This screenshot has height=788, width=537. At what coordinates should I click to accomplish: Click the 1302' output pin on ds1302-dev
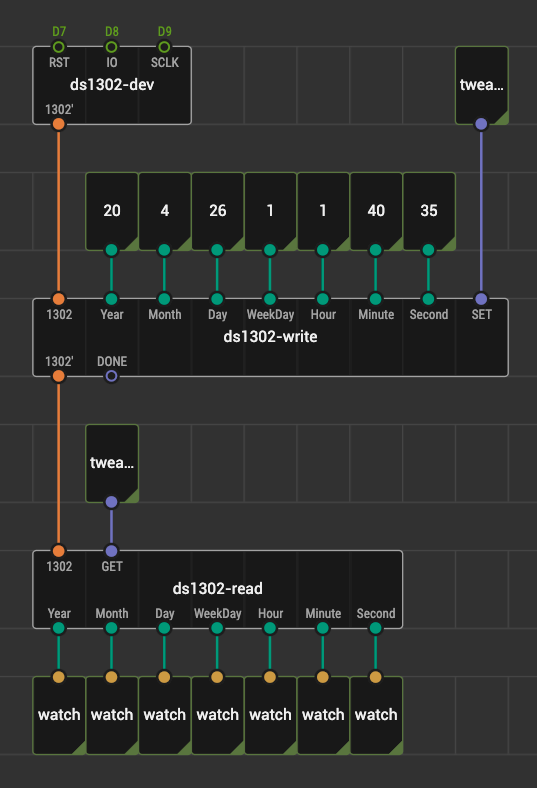click(x=59, y=124)
